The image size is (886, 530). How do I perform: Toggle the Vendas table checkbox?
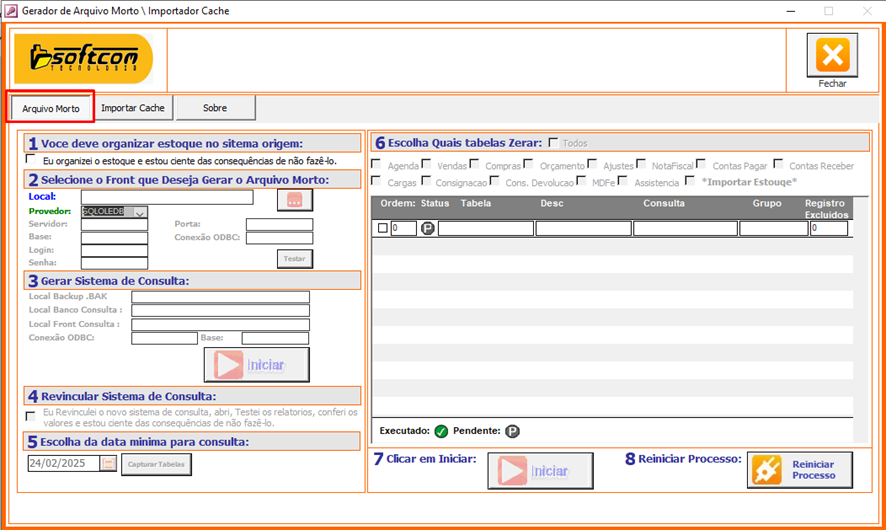(427, 165)
